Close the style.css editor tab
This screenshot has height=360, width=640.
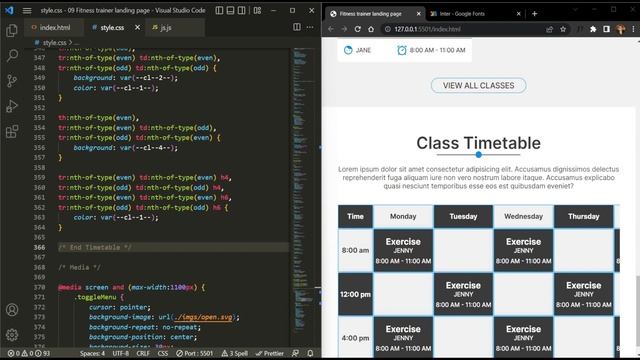click(138, 27)
